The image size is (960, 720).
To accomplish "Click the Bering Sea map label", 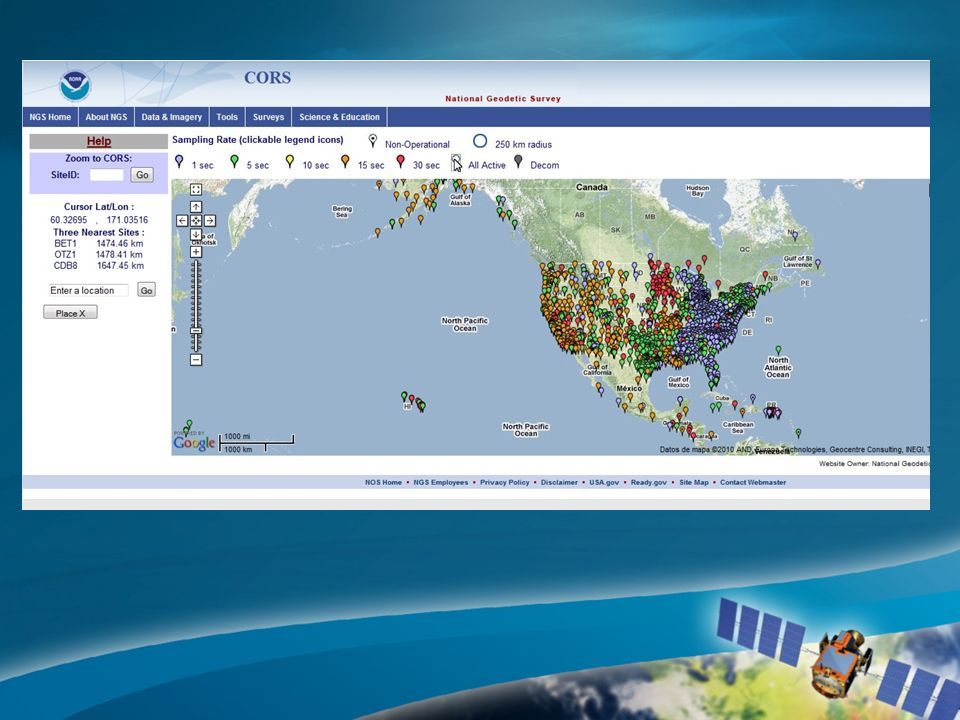I will [342, 211].
